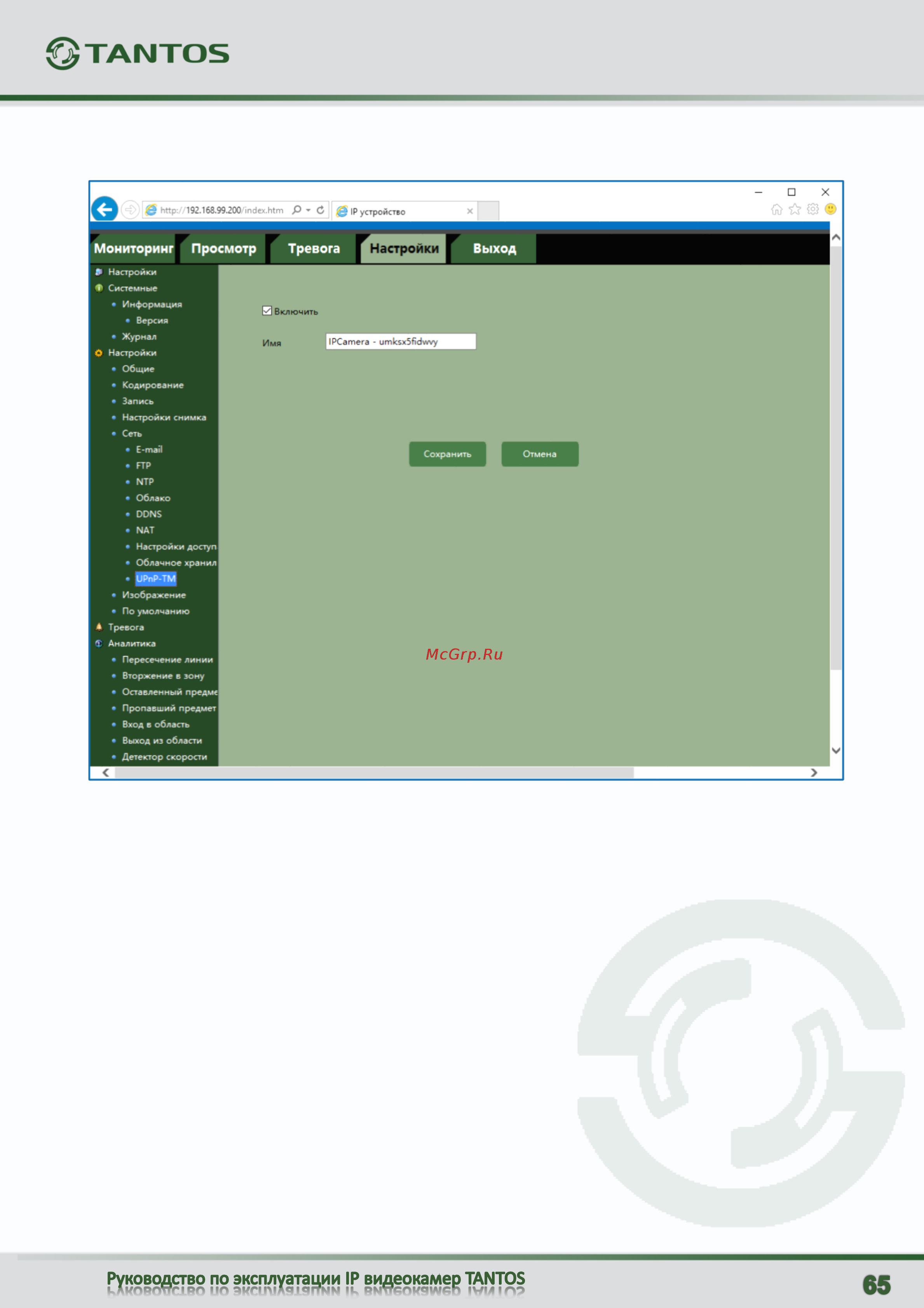924x1308 pixels.
Task: Open Запись settings item
Action: 138,401
